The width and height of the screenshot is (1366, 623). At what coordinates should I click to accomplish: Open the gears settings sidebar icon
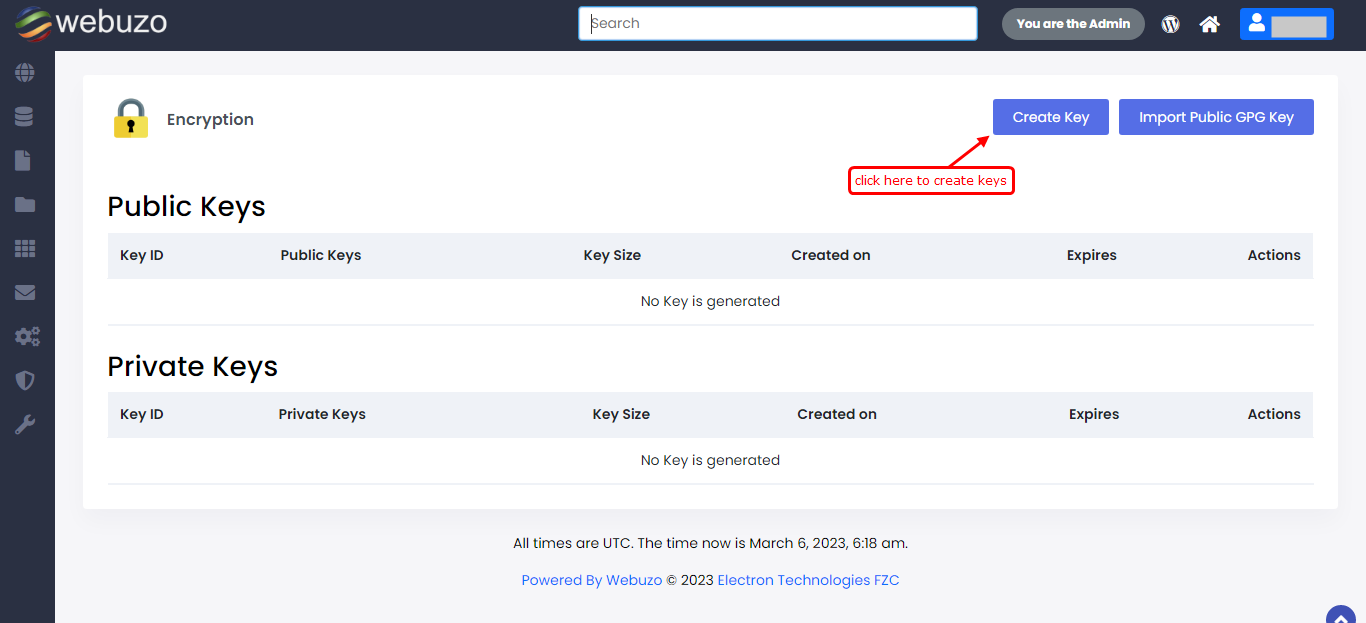point(26,337)
